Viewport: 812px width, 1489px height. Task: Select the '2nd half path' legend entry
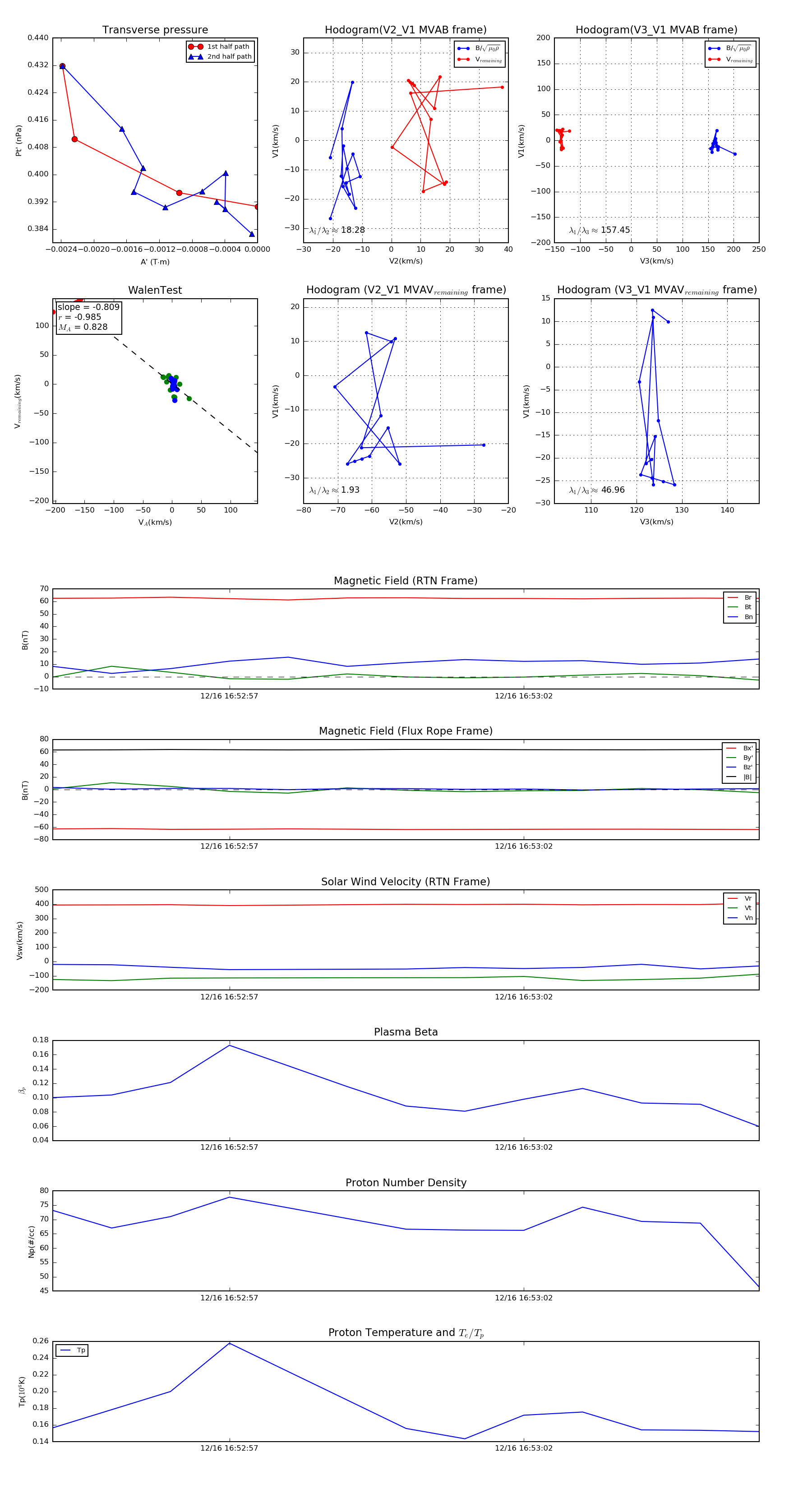220,57
